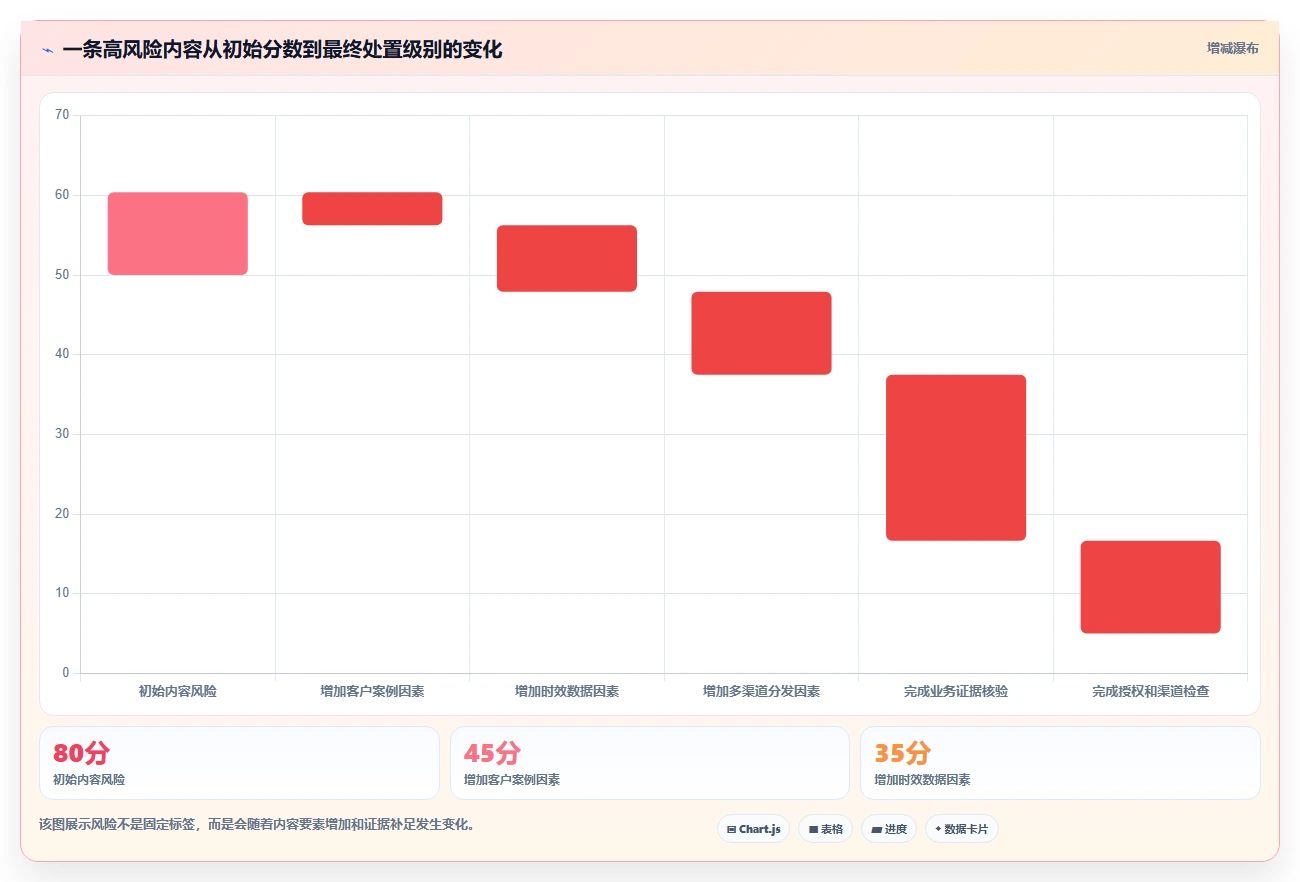
Task: Select the 表格 tag chip
Action: 825,829
